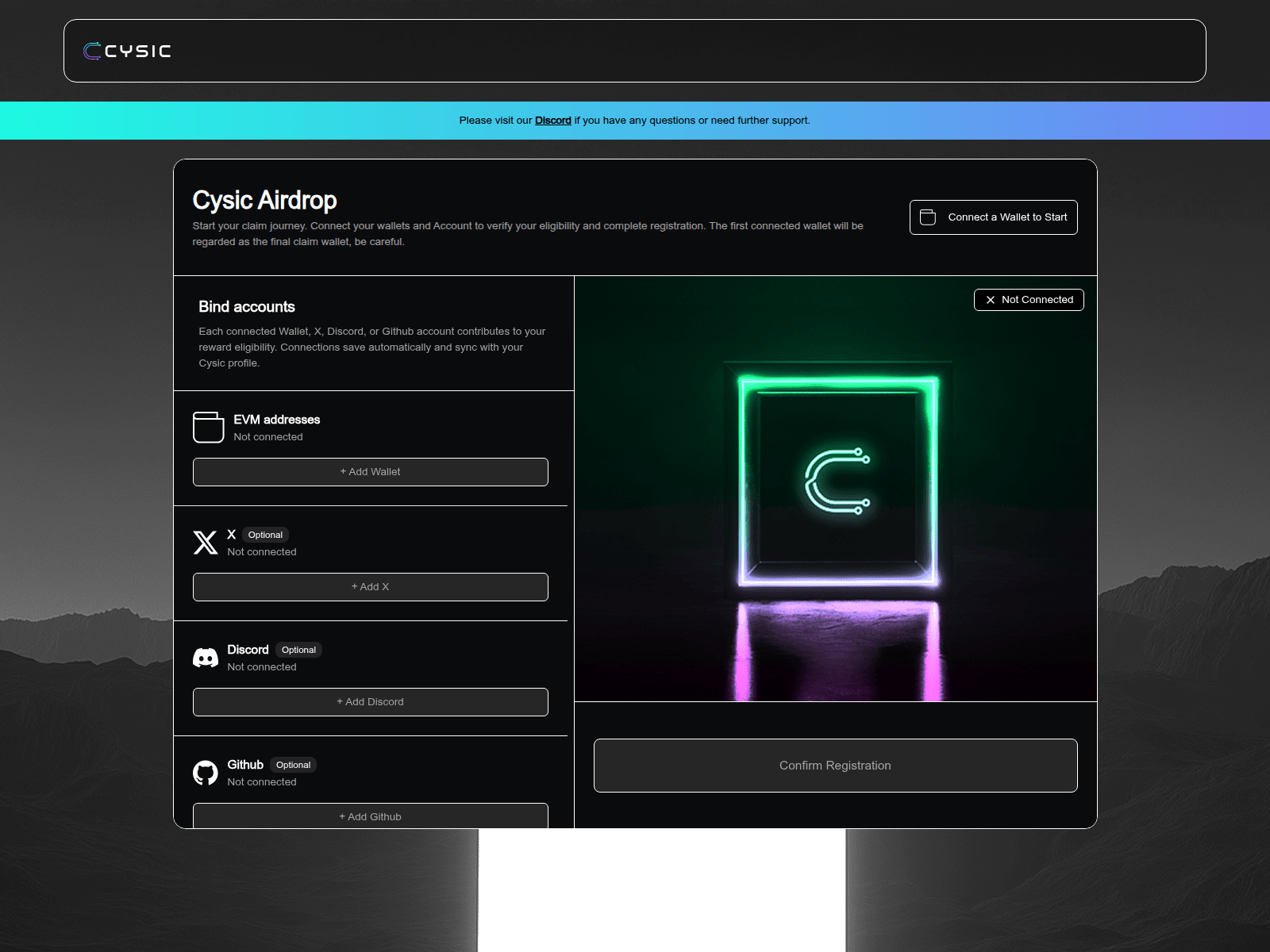Image resolution: width=1270 pixels, height=952 pixels.
Task: Click the X (Twitter) logo icon
Action: click(x=206, y=543)
